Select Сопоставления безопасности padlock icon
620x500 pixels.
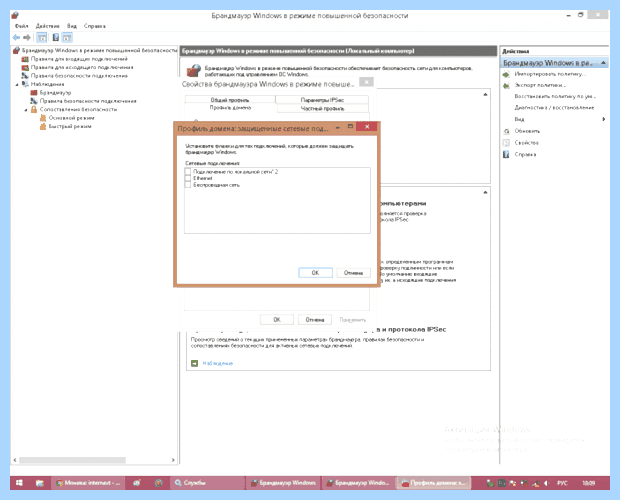coord(34,109)
